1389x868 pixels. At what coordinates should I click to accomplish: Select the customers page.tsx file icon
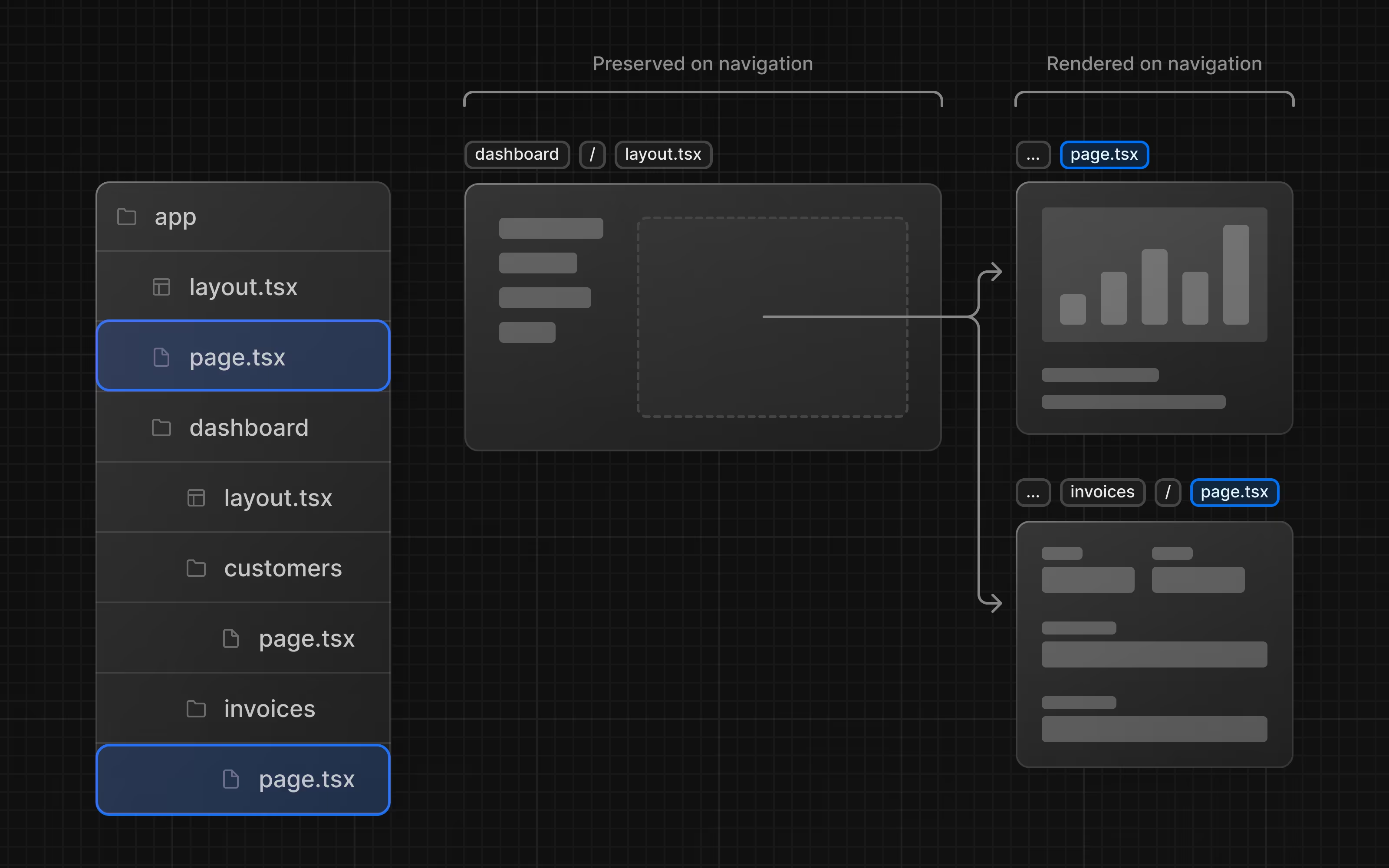click(x=230, y=638)
